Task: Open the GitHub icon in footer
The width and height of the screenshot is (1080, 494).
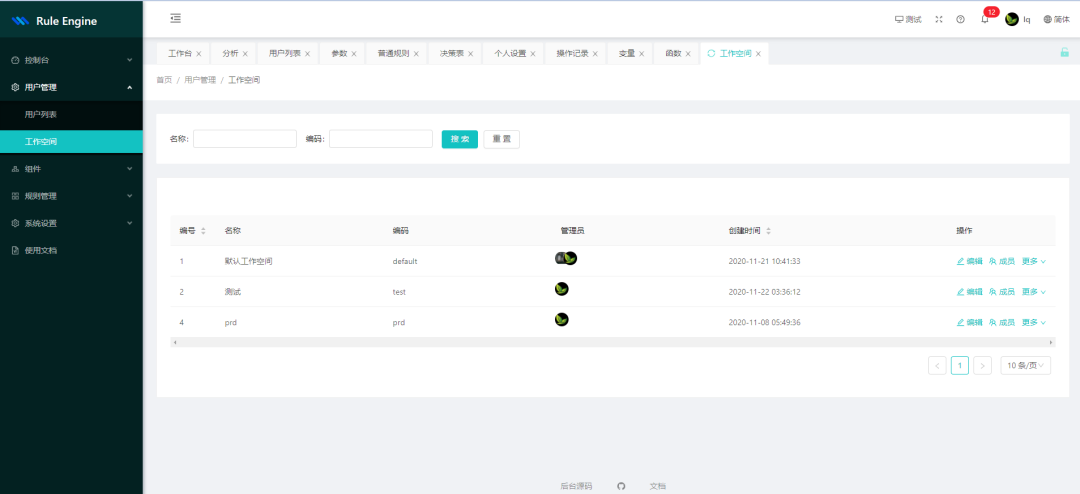Action: coord(621,486)
